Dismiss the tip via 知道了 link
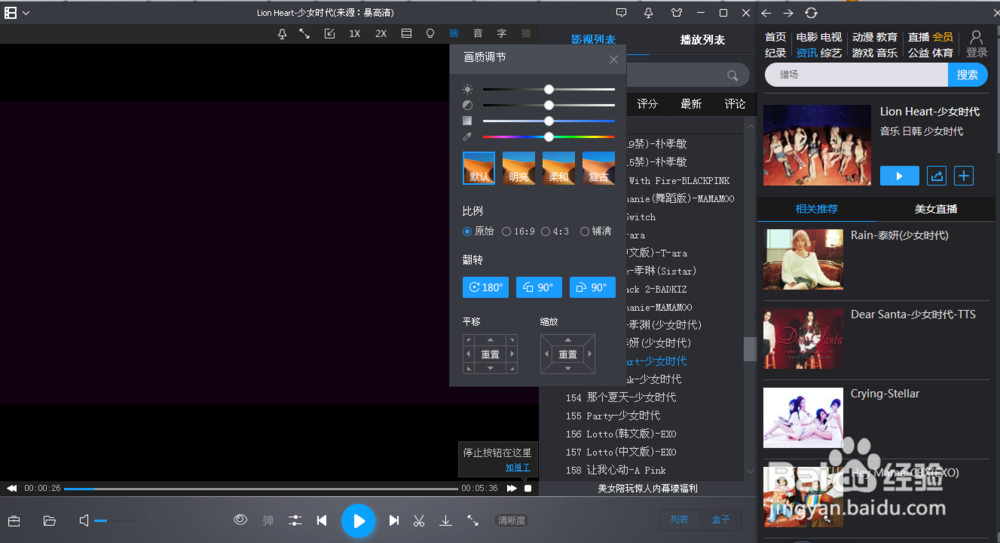1000x543 pixels. 517,468
